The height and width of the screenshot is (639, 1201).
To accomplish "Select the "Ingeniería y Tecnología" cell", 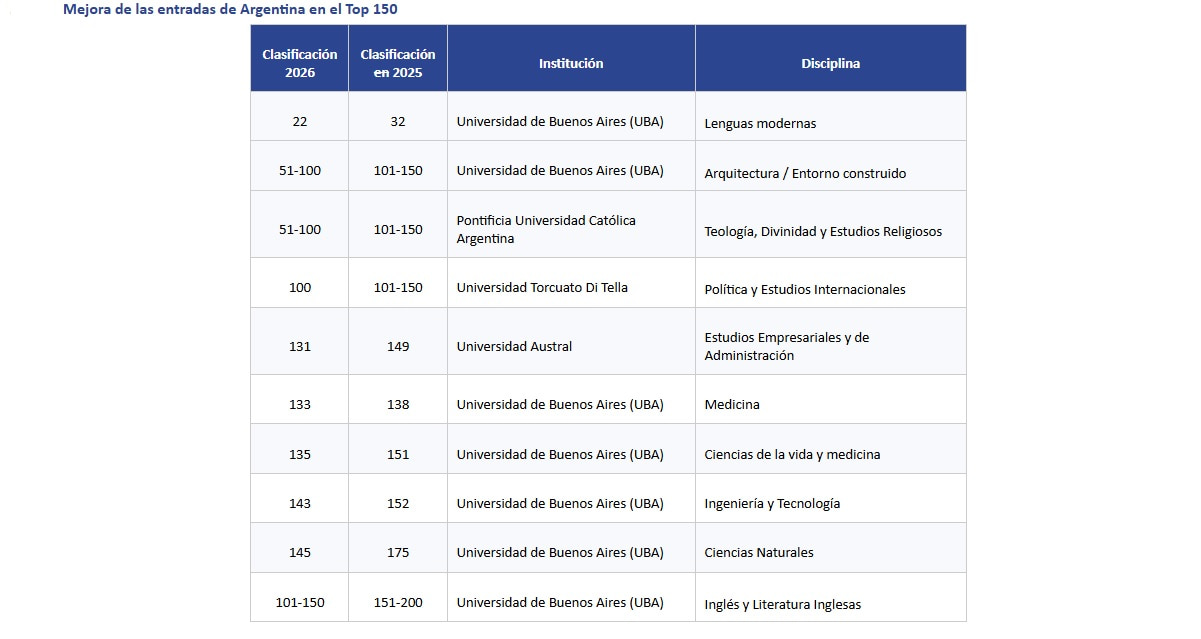I will pos(772,503).
